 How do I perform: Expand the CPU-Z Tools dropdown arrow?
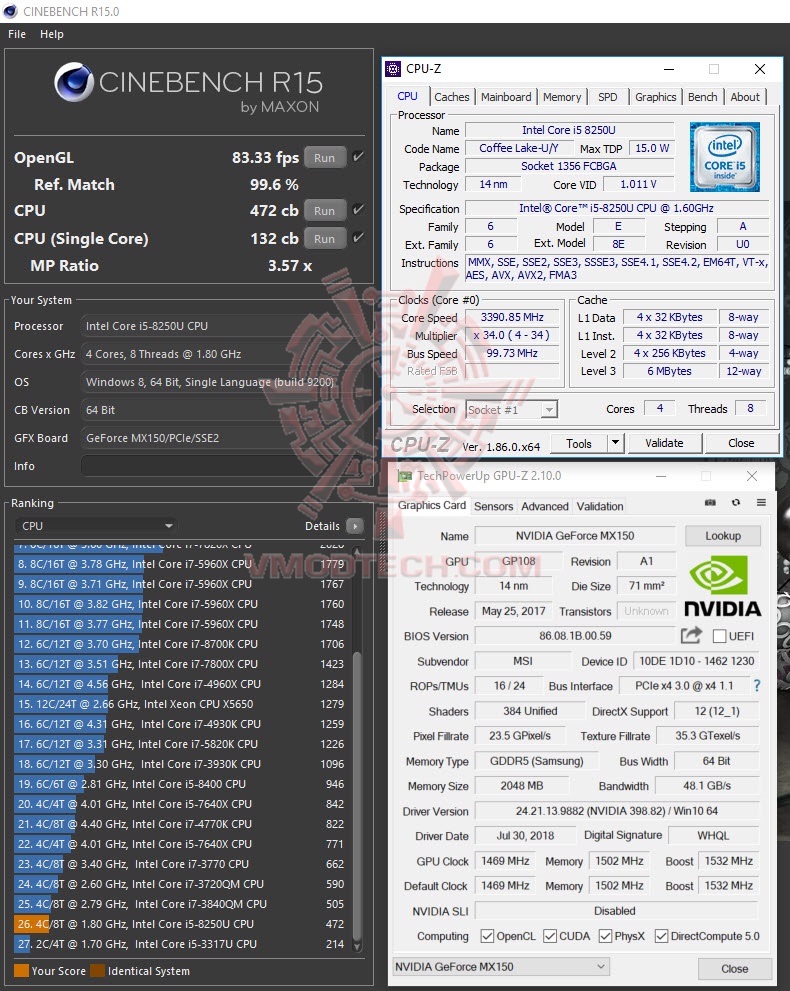tap(616, 443)
